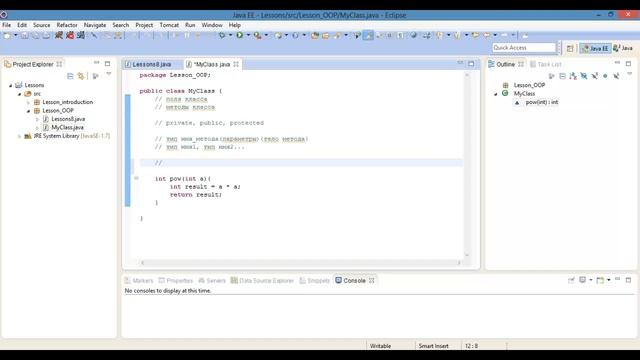This screenshot has height=360, width=640.
Task: Collapse the Lesson_OOP package
Action: click(28, 111)
